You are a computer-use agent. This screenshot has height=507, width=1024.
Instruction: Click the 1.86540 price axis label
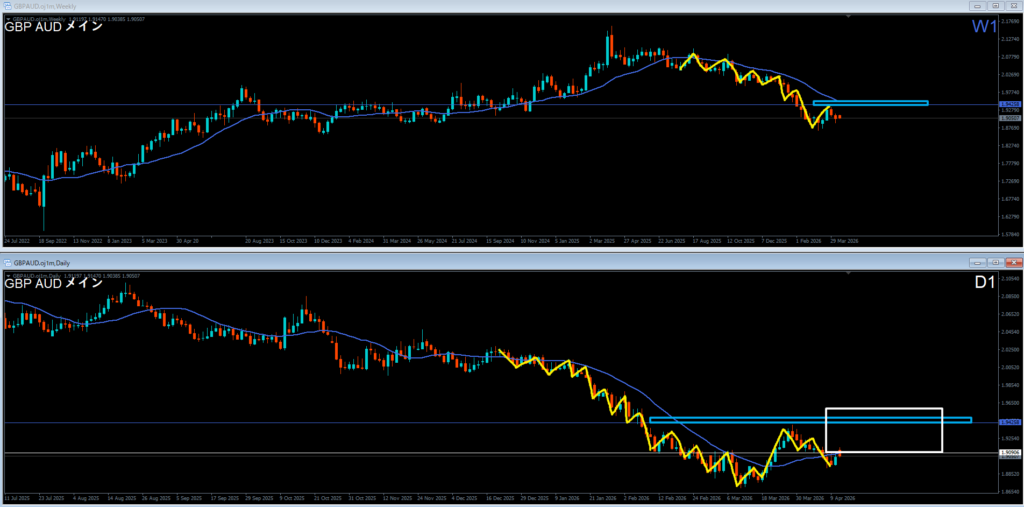click(x=1008, y=491)
